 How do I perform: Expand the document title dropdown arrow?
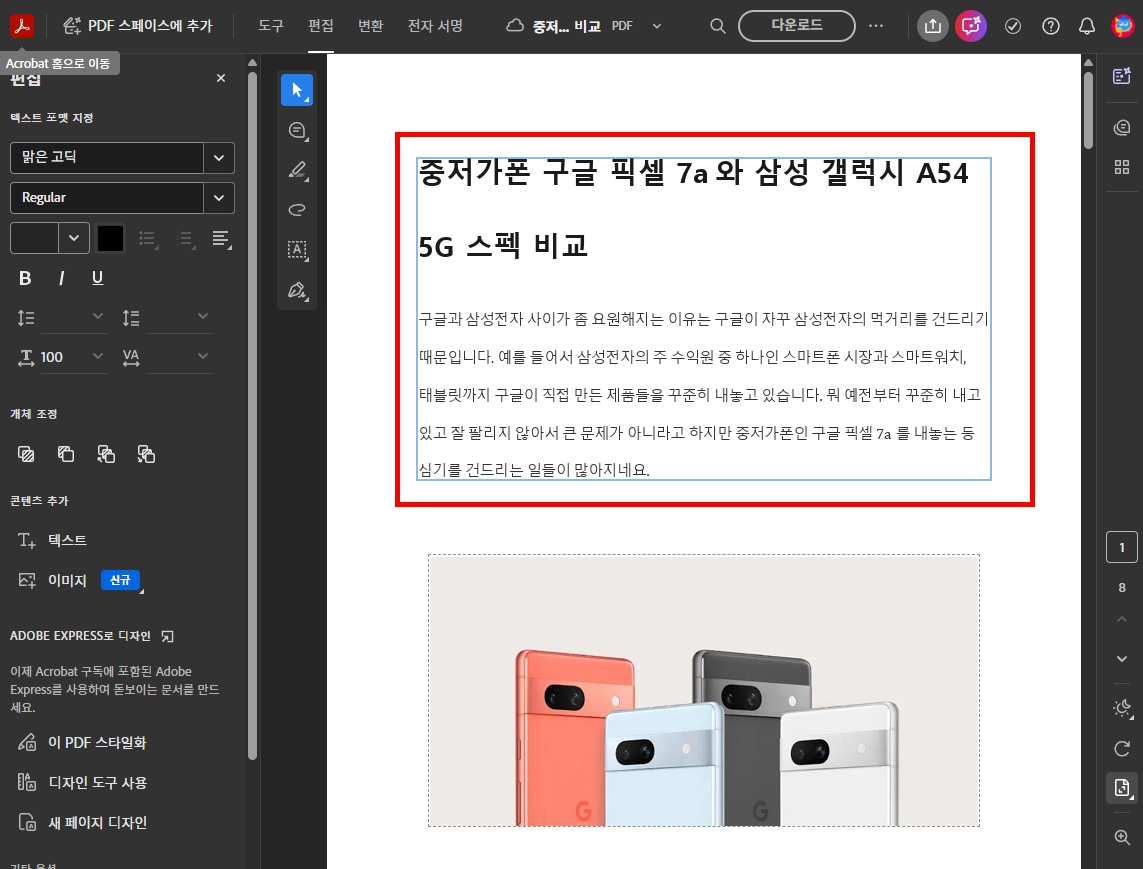click(x=657, y=26)
